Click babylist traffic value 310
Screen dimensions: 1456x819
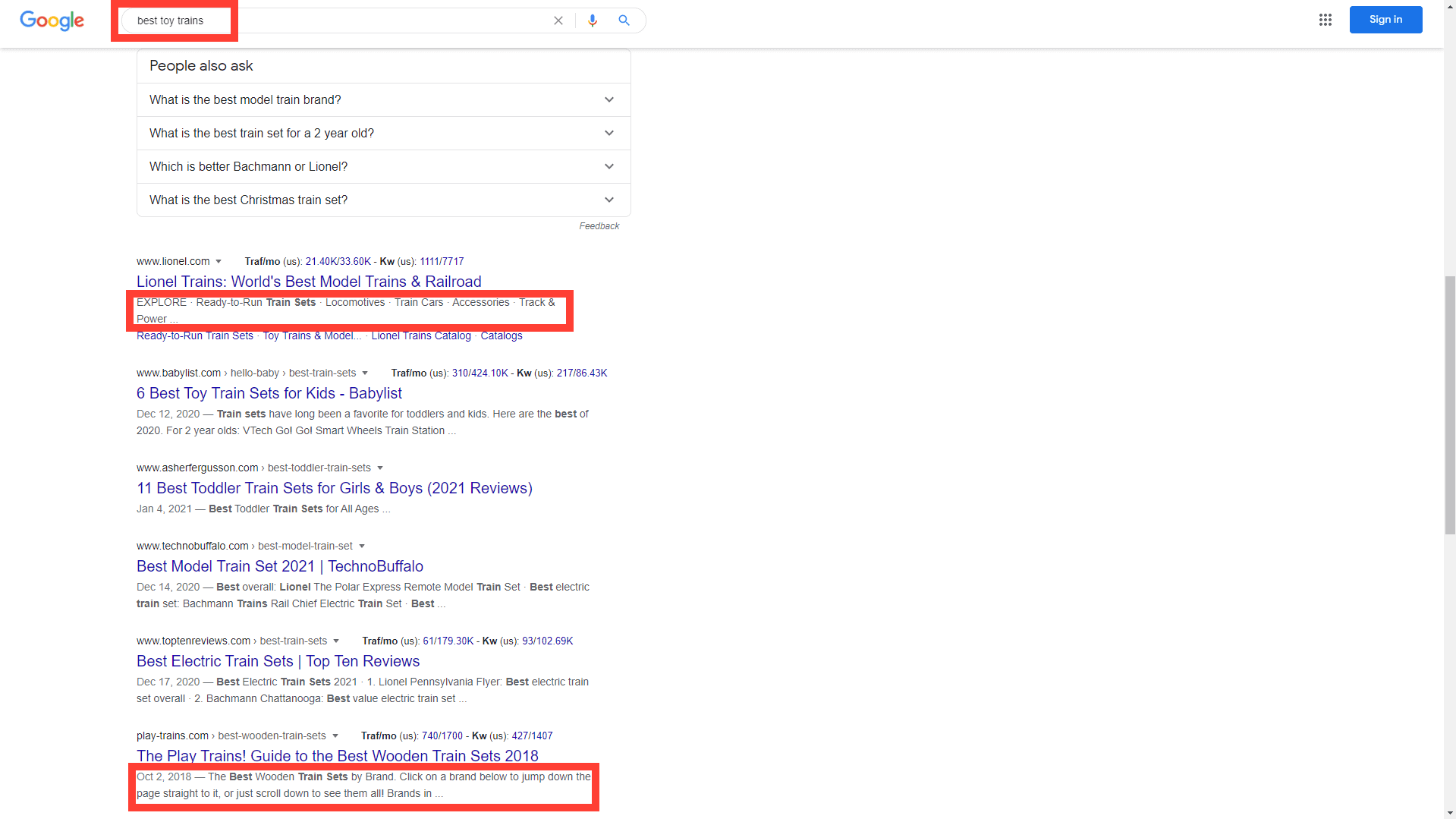point(460,373)
